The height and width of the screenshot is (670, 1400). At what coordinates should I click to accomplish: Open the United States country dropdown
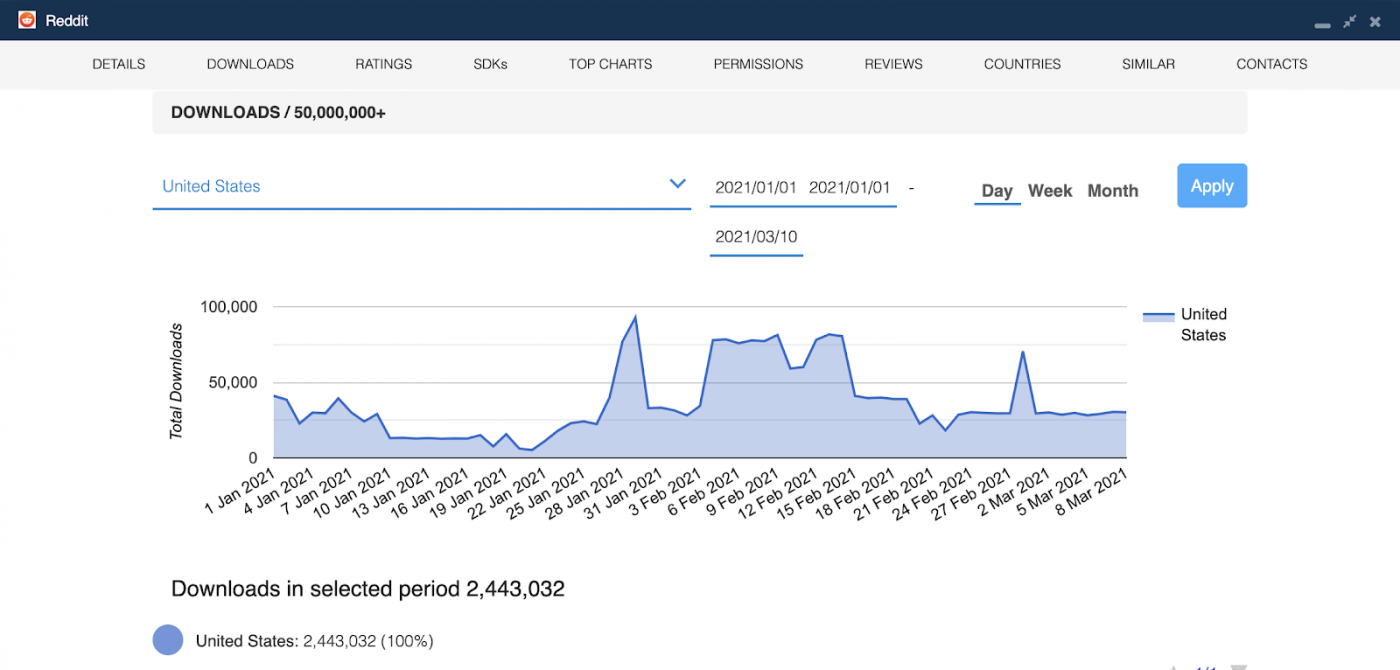pyautogui.click(x=211, y=186)
